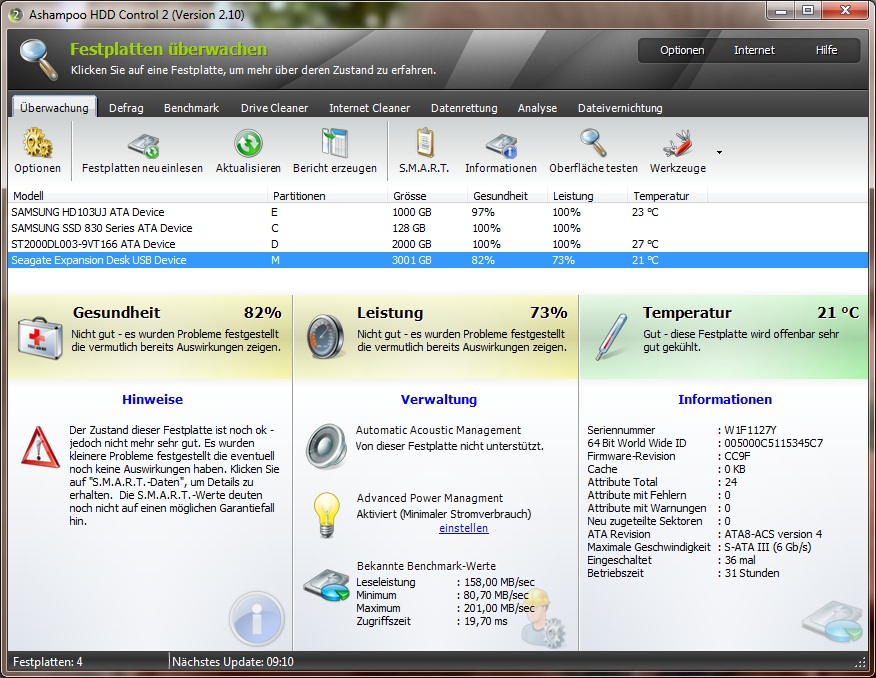
Task: Click the speedometer Leistung icon
Action: pos(325,336)
